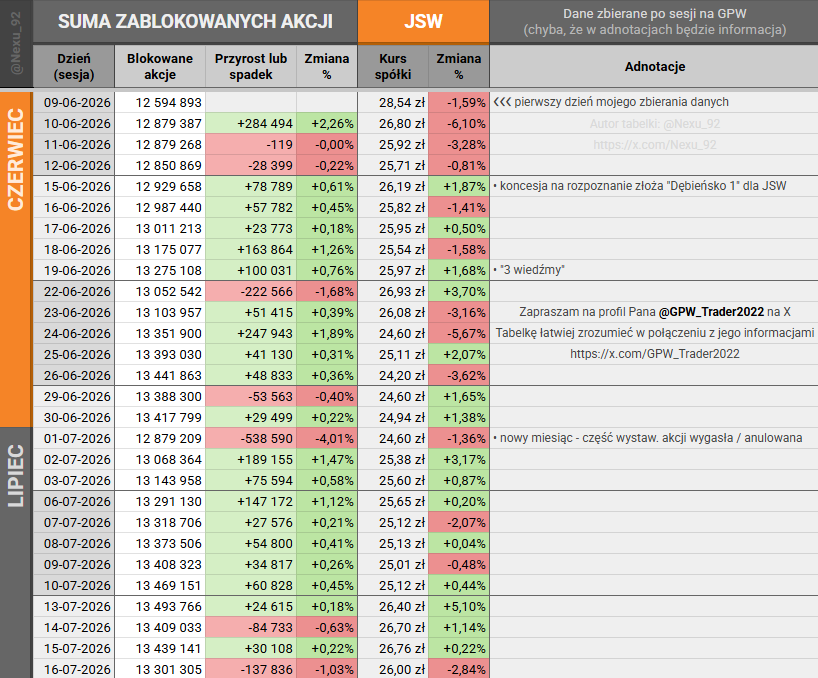Click the +3,70% price change cell
This screenshot has width=818, height=678.
[459, 292]
